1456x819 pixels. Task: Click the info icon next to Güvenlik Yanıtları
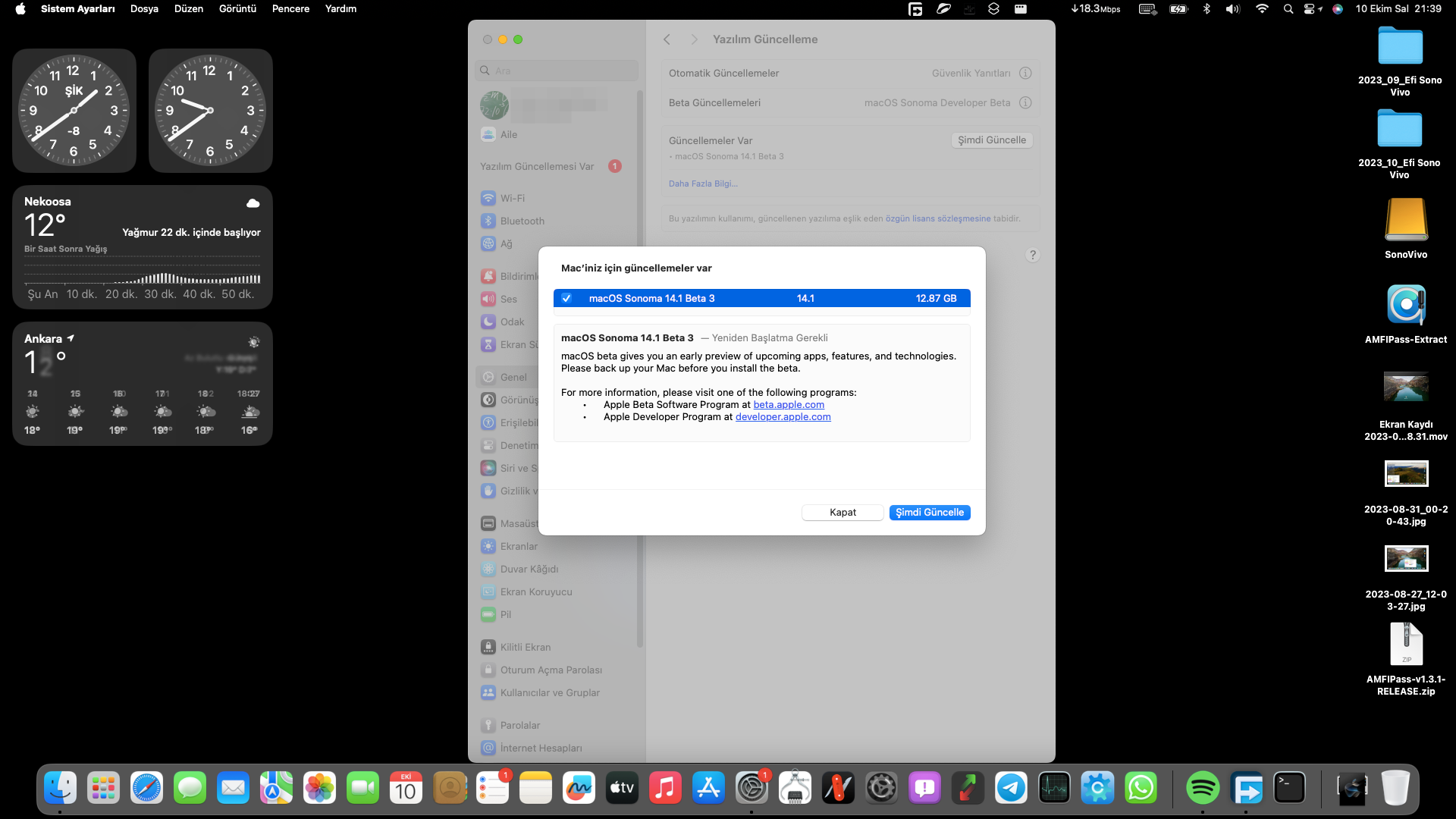[1025, 74]
